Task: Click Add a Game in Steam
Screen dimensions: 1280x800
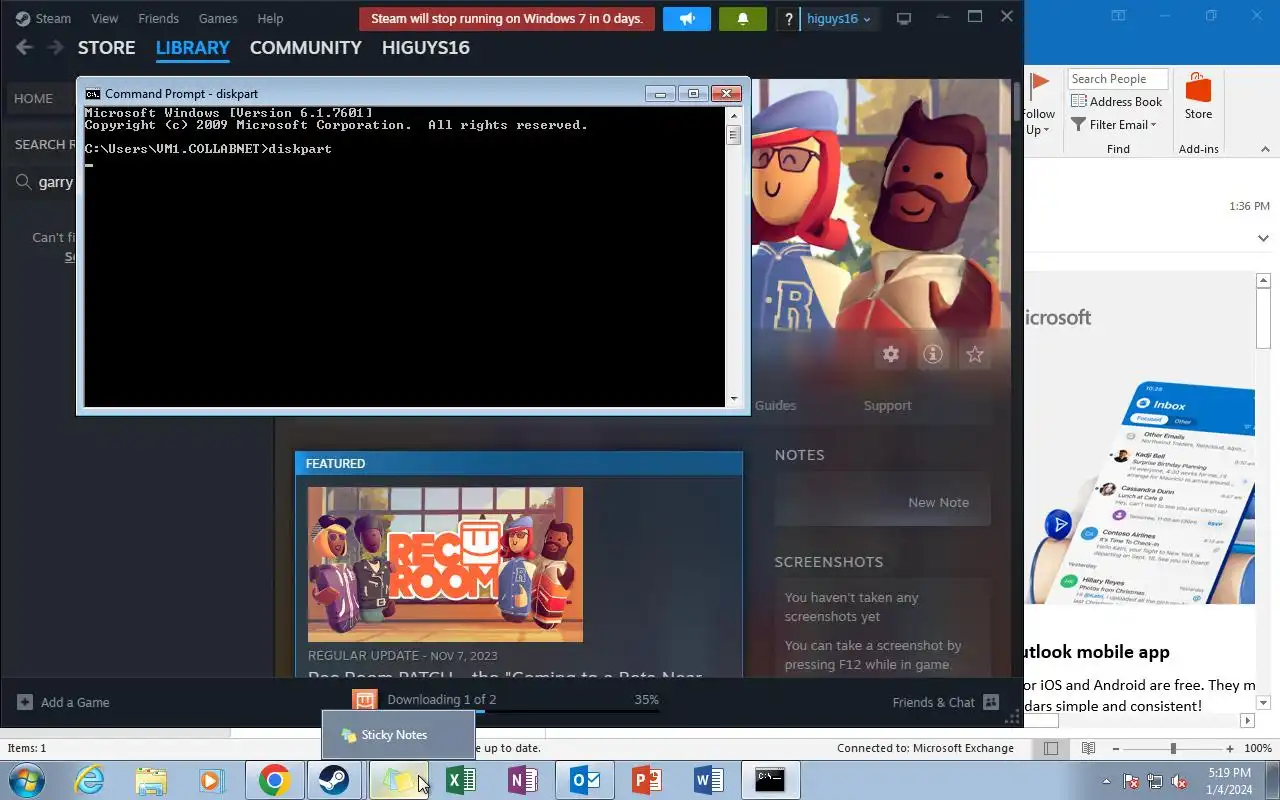Action: pos(63,702)
